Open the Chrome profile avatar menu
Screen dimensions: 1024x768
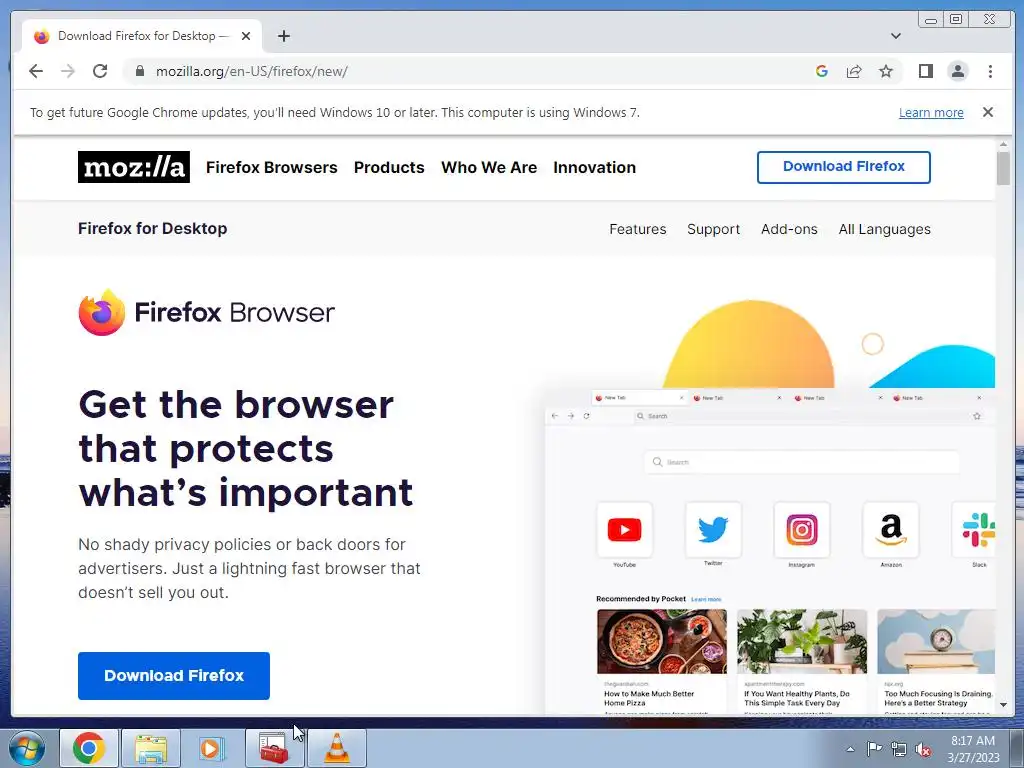(957, 71)
